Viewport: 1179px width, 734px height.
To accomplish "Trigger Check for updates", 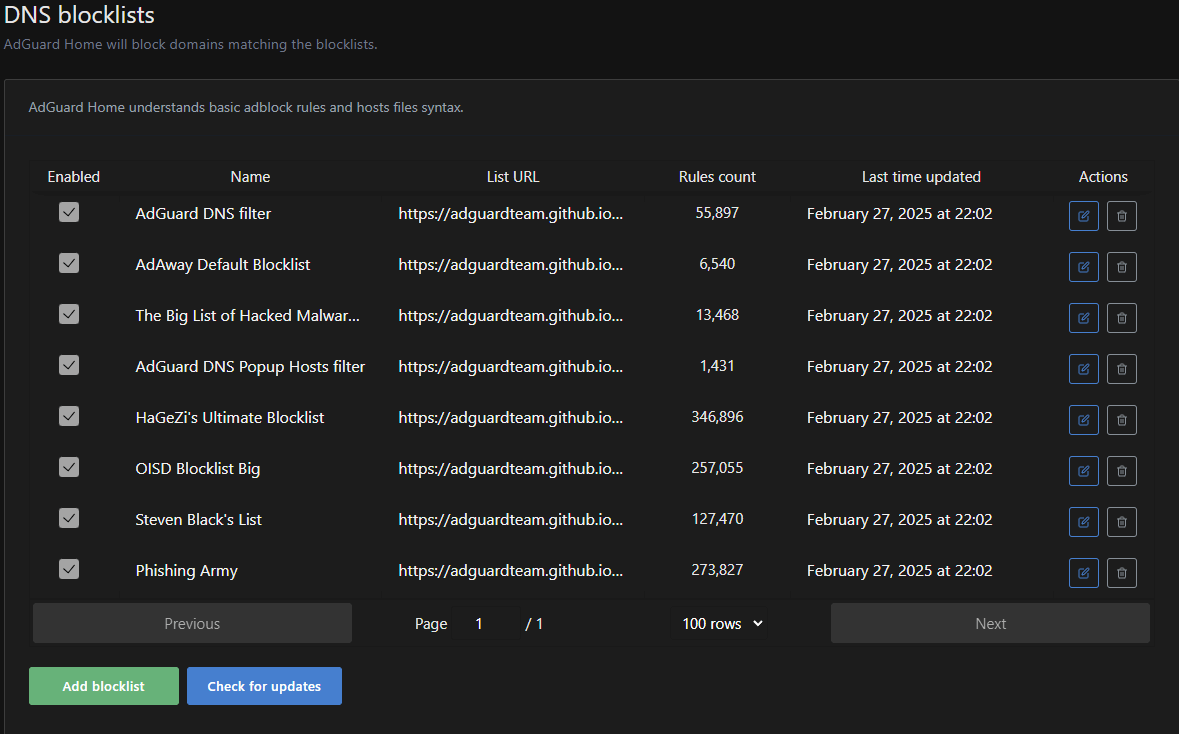I will (264, 686).
